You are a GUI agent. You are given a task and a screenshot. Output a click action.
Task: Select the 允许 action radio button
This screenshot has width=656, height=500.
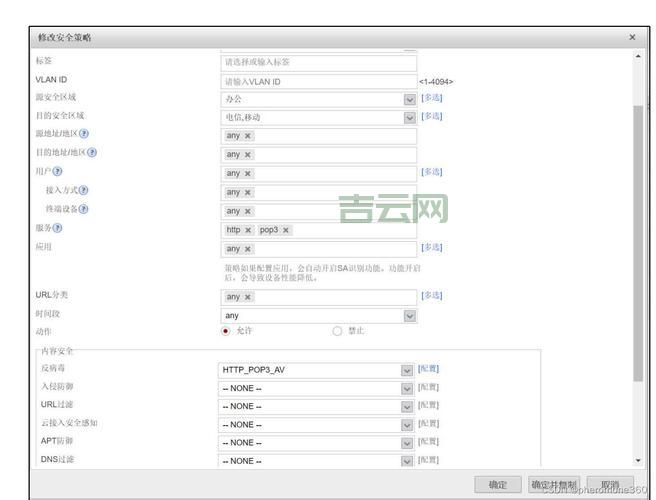click(225, 331)
